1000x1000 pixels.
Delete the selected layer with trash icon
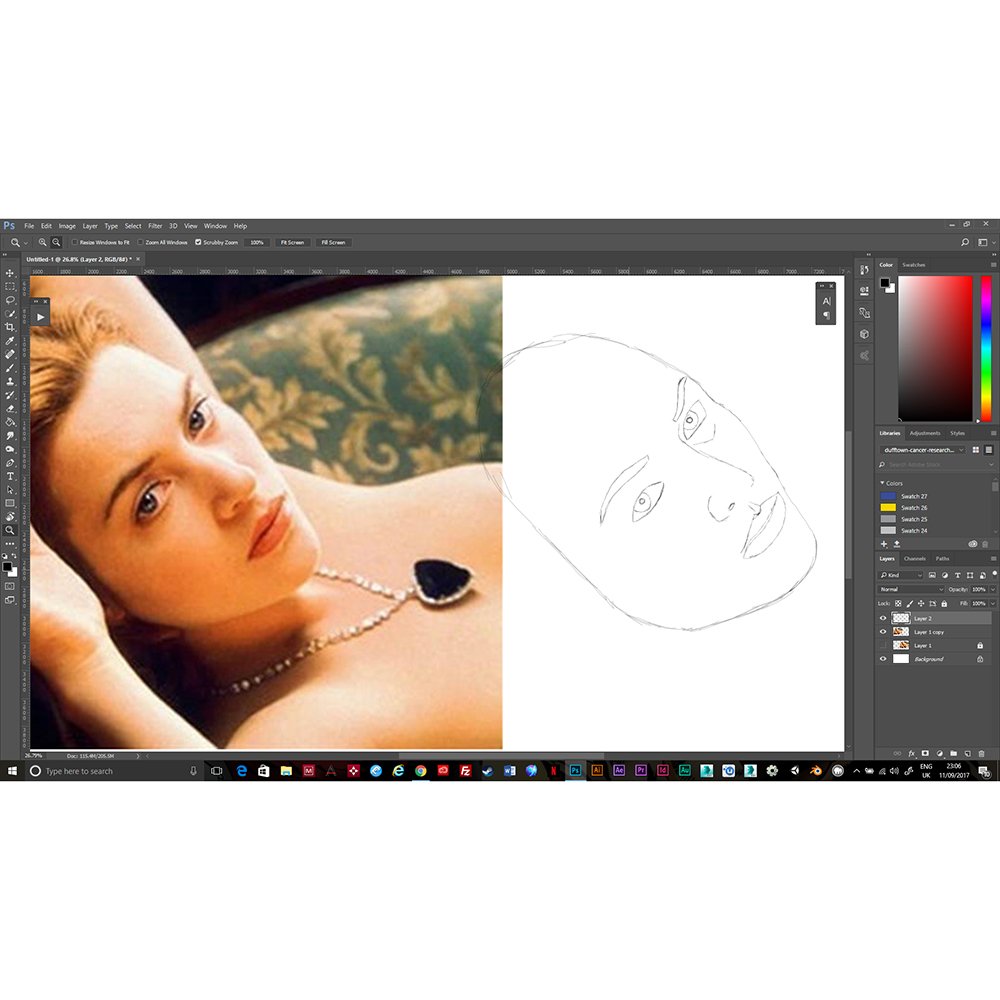pyautogui.click(x=982, y=753)
